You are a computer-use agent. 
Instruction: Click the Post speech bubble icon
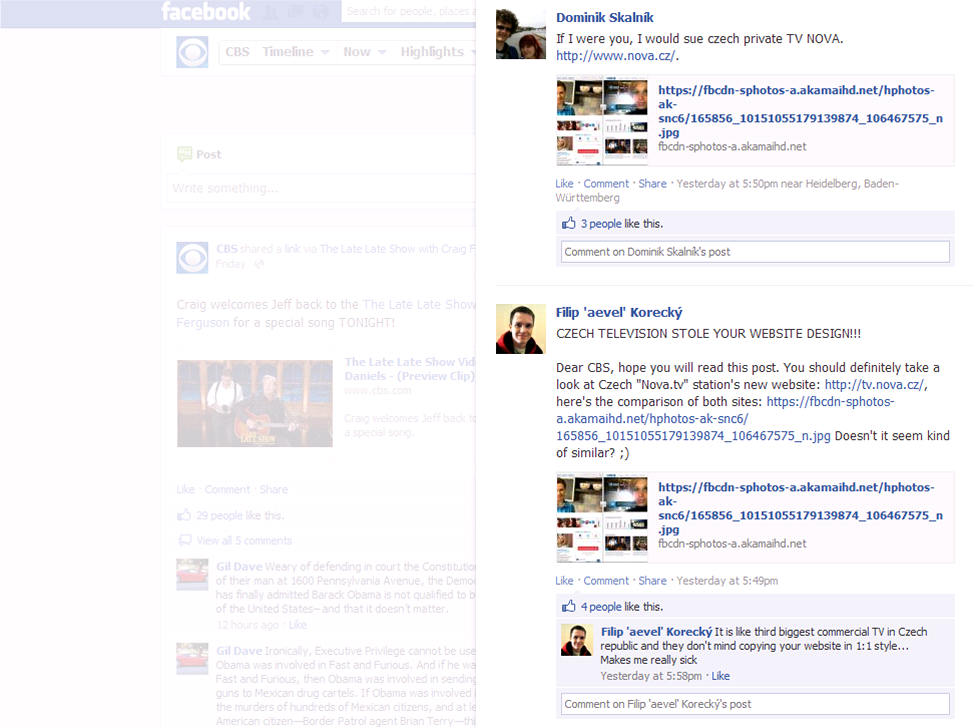click(x=184, y=154)
